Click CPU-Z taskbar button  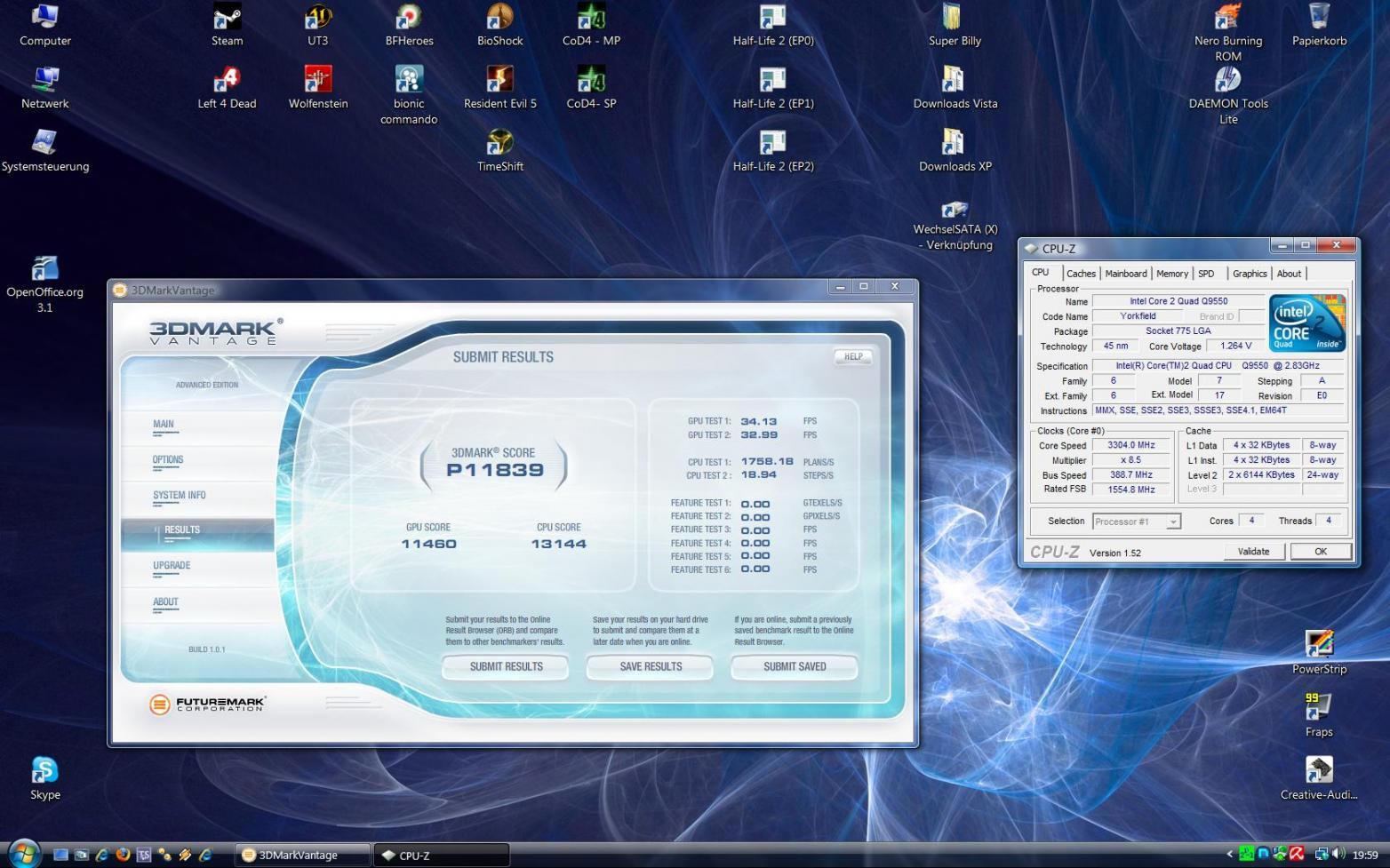442,855
